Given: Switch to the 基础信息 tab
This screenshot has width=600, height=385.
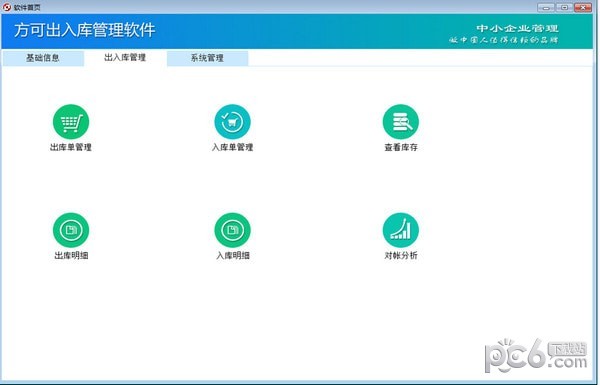Looking at the screenshot, I should 43,58.
